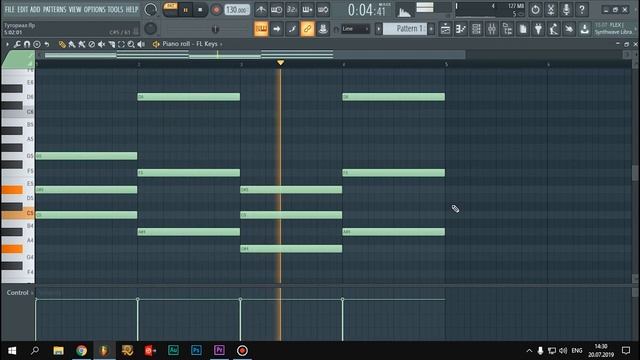Screen dimensions: 640x360
Task: Open the ADD menu
Action: [x=35, y=9]
